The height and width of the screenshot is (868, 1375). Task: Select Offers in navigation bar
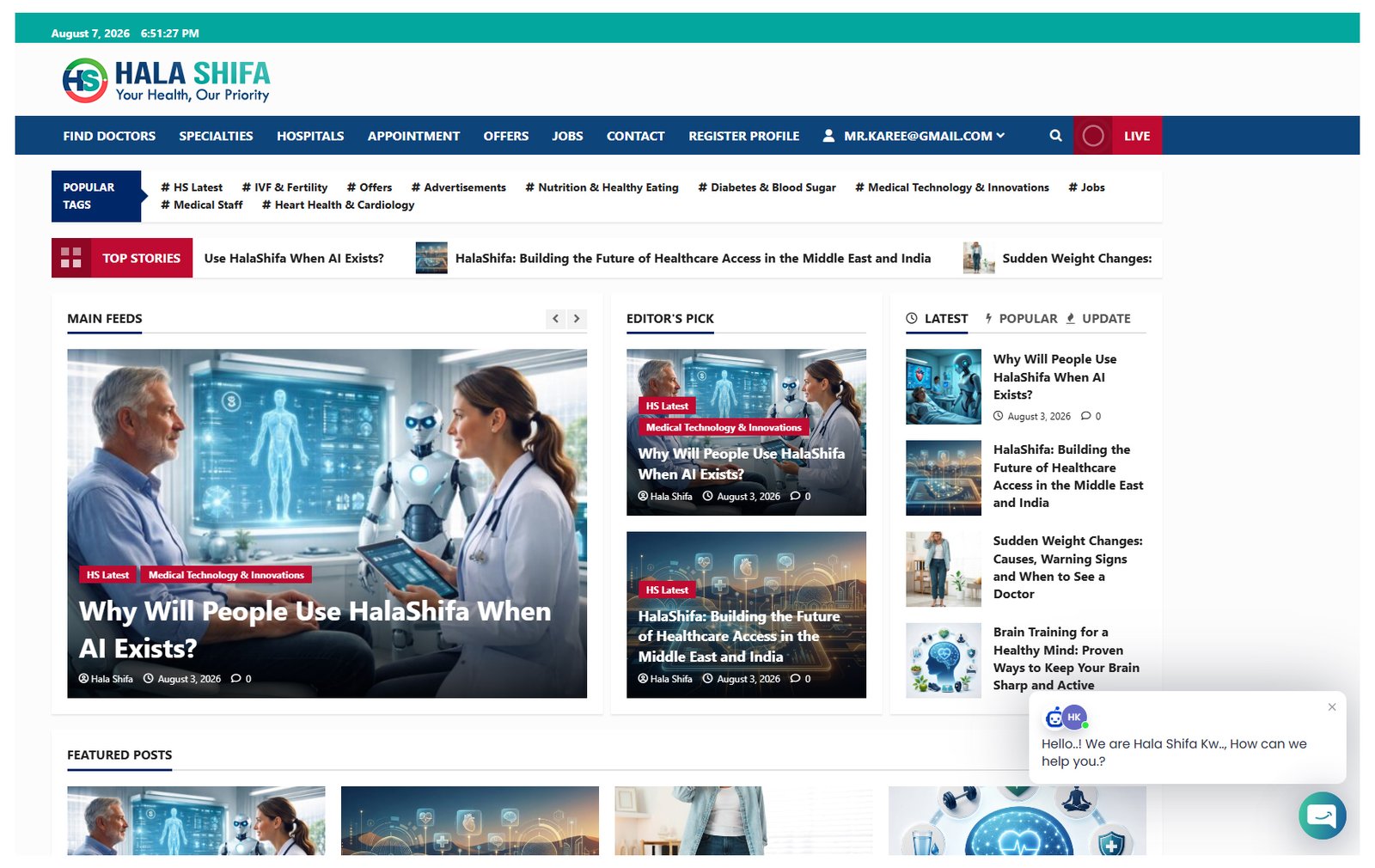[505, 136]
